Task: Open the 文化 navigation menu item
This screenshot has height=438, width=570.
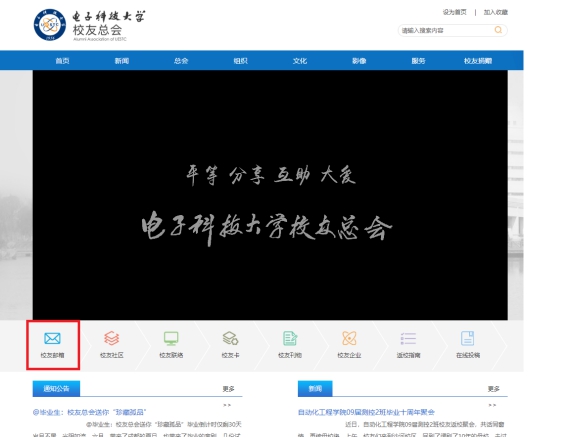Action: click(x=300, y=61)
